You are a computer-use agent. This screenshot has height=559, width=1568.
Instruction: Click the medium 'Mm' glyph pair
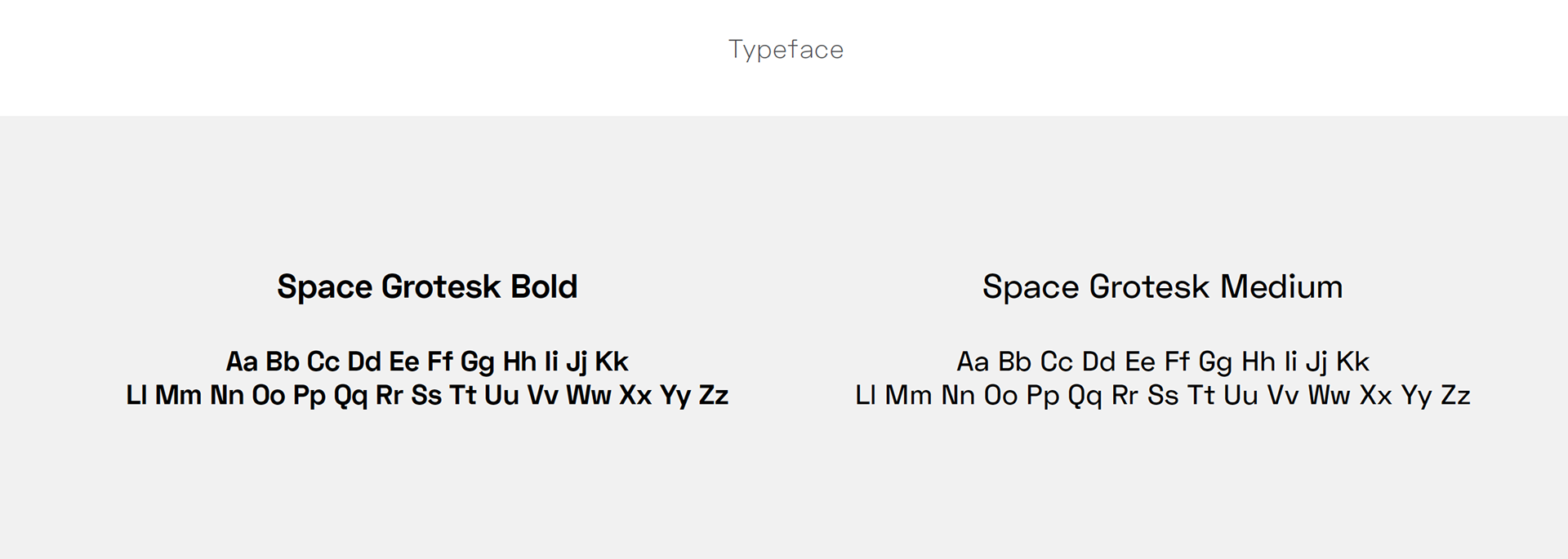[908, 395]
